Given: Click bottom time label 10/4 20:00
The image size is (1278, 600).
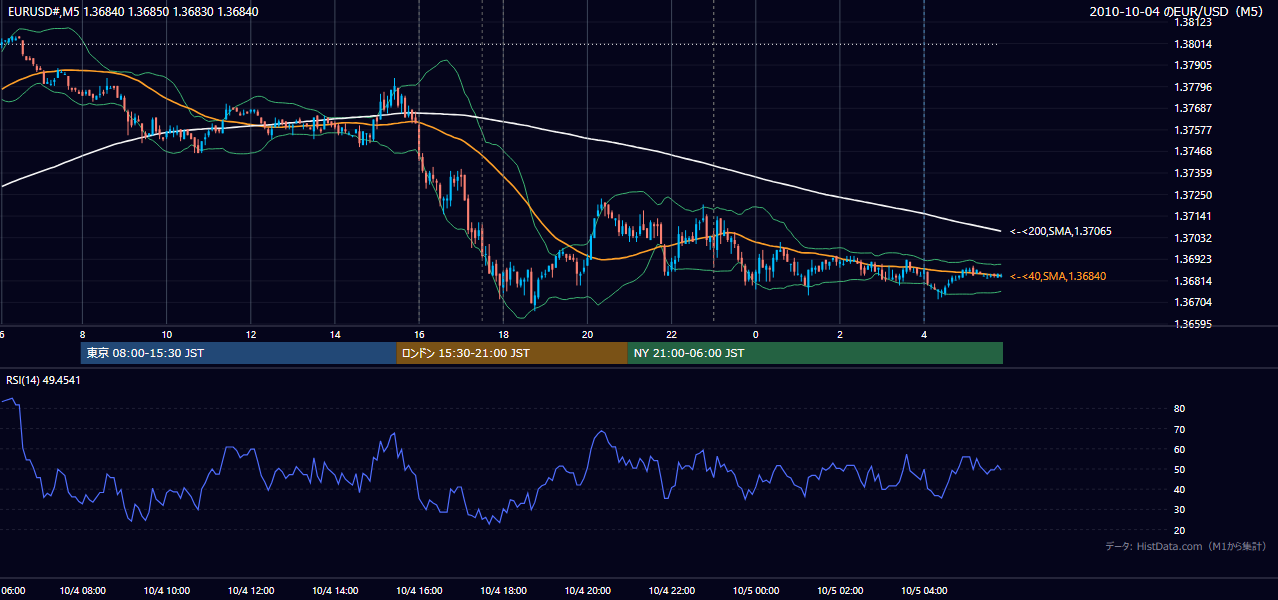Looking at the screenshot, I should pos(587,590).
